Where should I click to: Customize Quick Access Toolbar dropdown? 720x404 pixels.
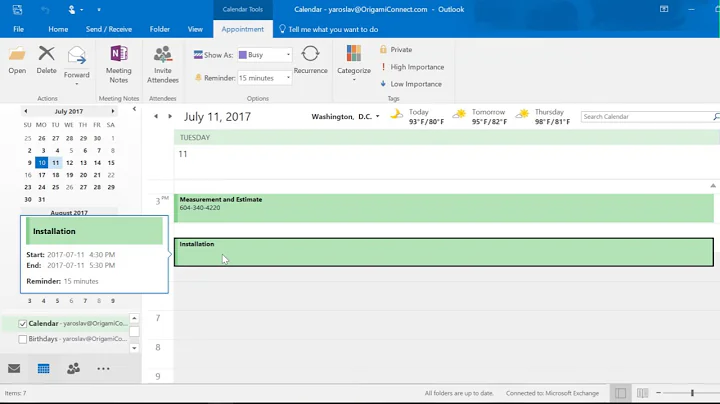pos(99,9)
